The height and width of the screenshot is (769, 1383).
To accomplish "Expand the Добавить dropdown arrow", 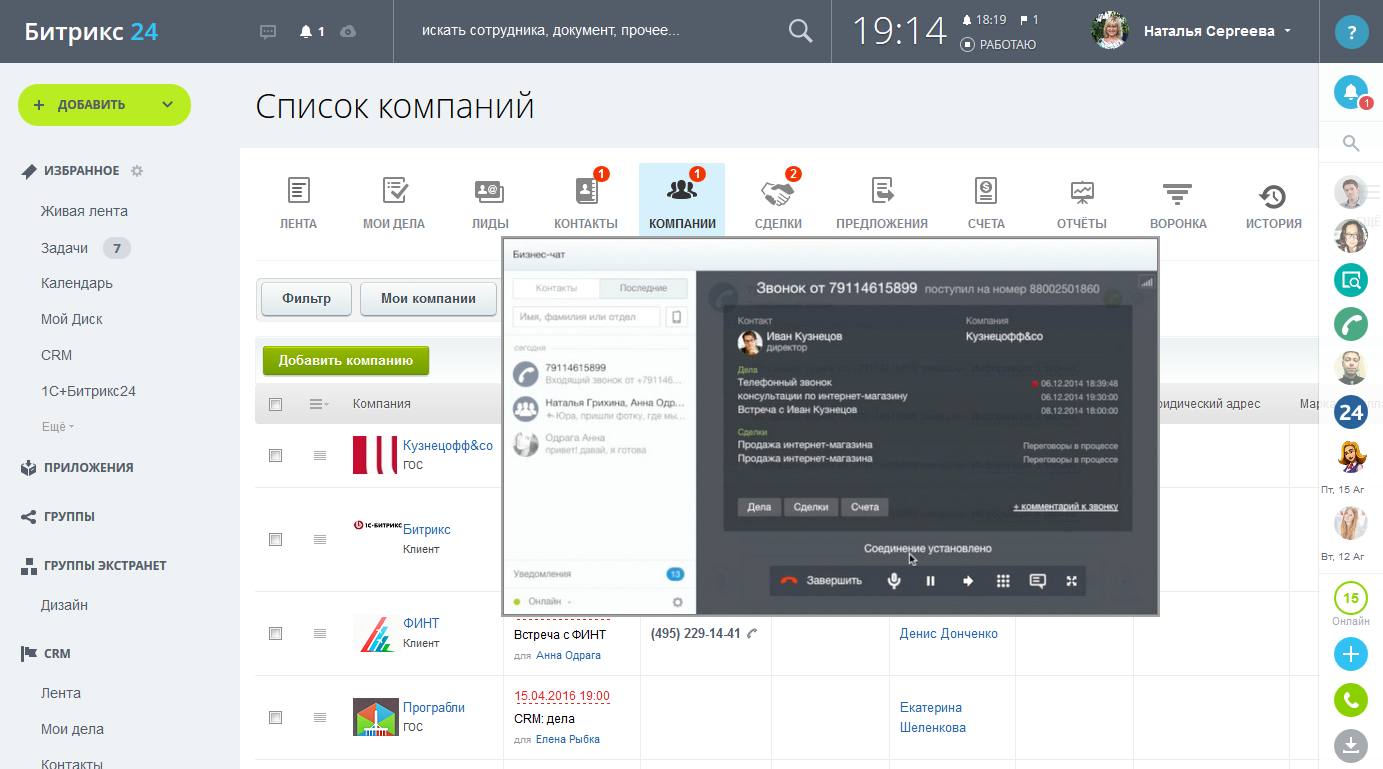I will point(167,105).
